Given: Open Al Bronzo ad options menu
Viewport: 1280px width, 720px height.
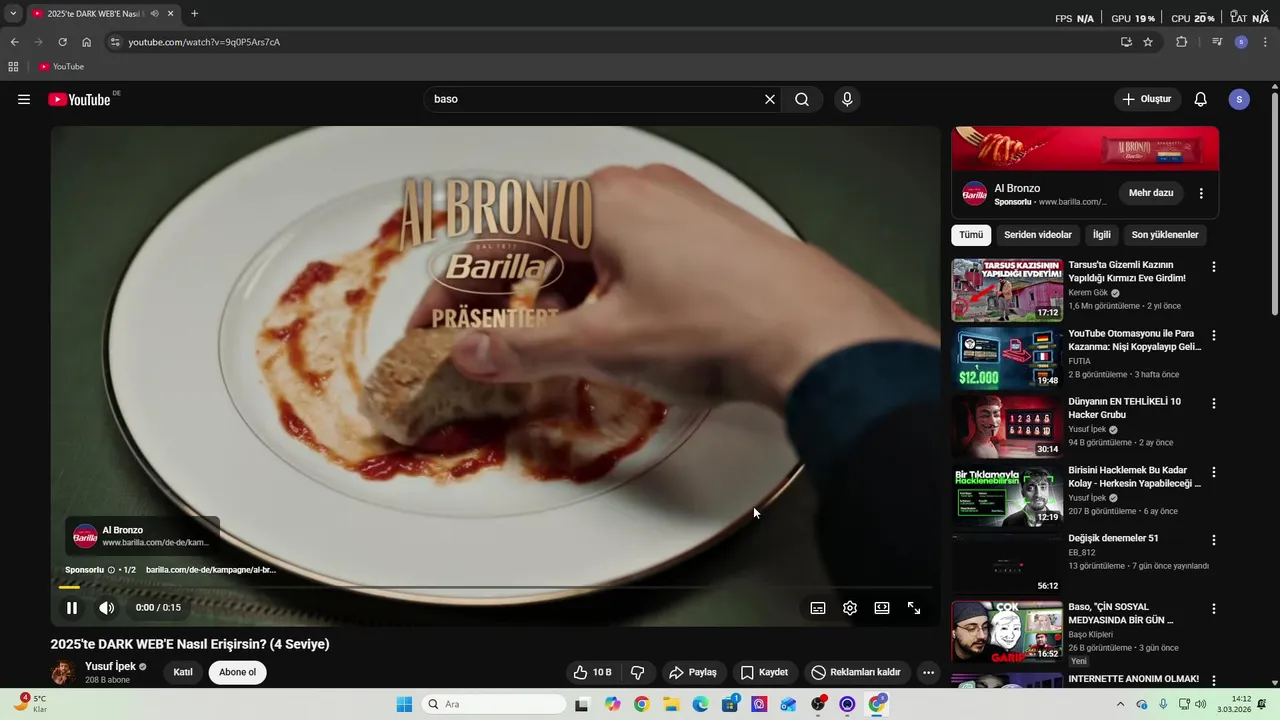Looking at the screenshot, I should 1201,193.
